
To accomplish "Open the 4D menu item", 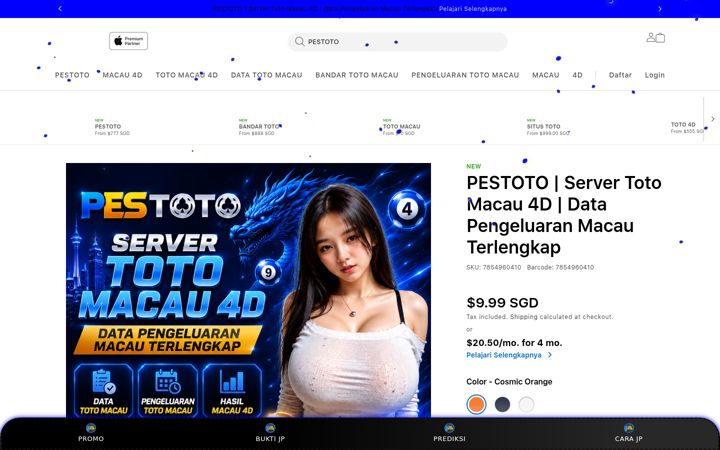I will [577, 75].
